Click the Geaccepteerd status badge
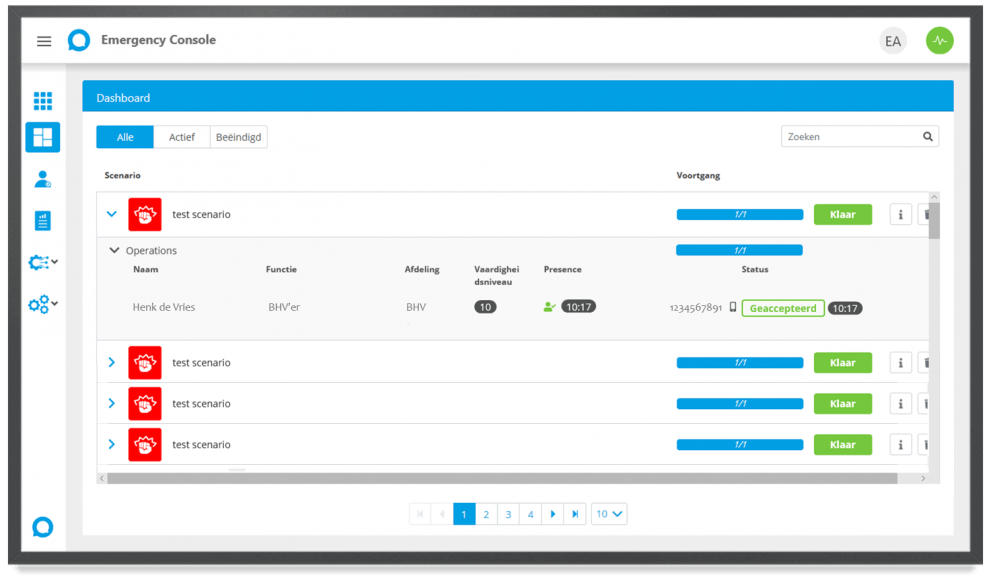The image size is (991, 581). [782, 308]
